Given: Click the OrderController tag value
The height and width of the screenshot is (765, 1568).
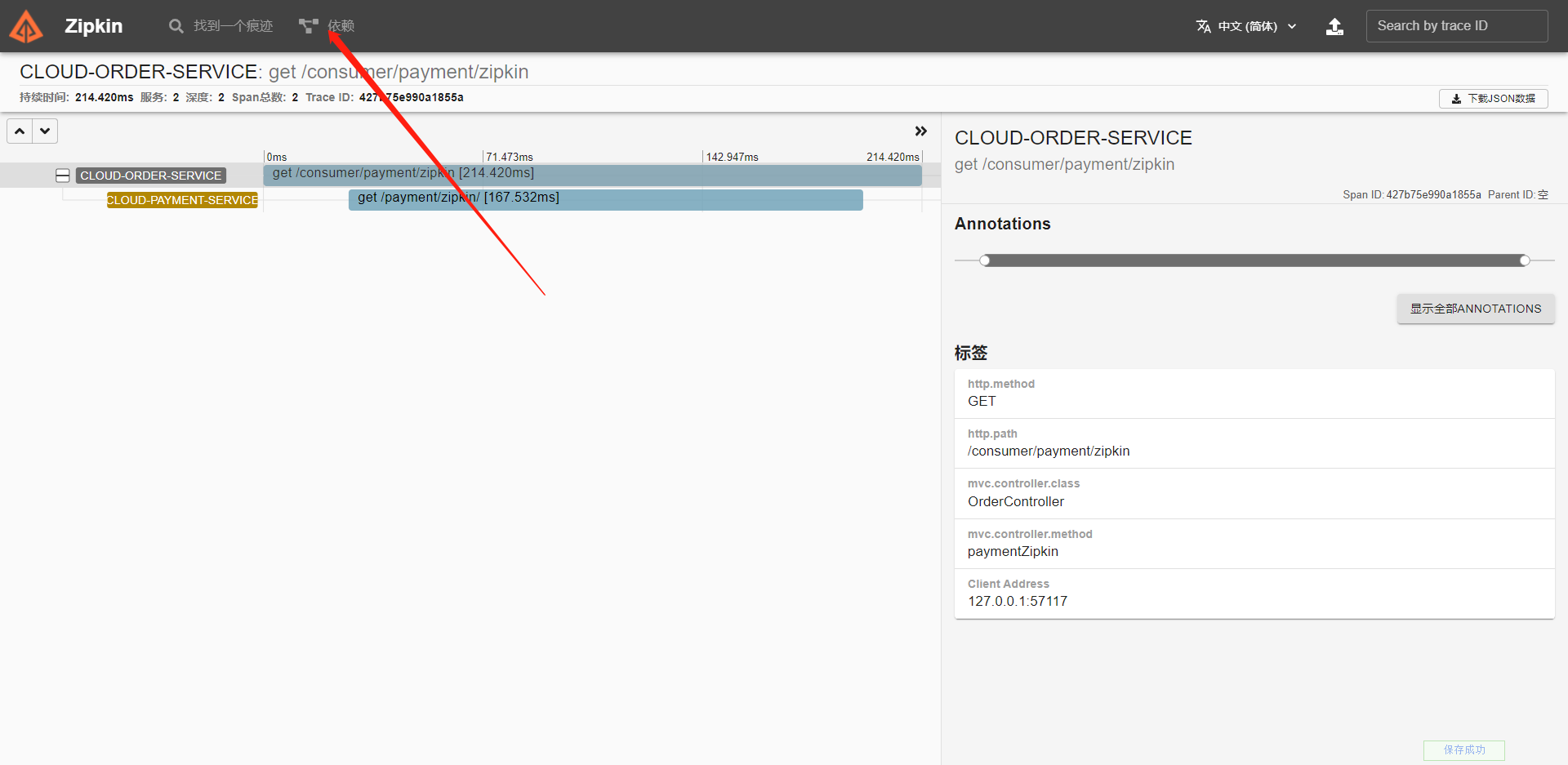Looking at the screenshot, I should pyautogui.click(x=1016, y=502).
